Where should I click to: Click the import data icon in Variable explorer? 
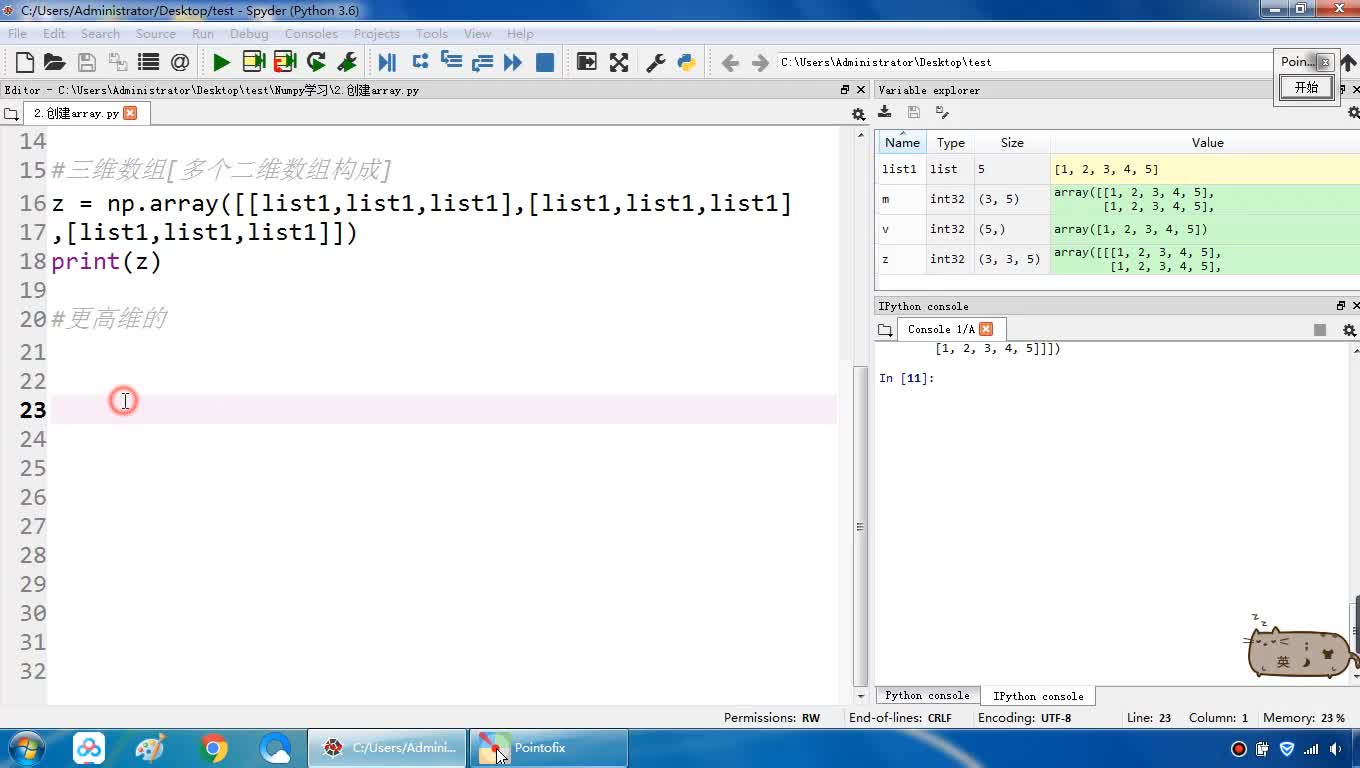point(885,112)
